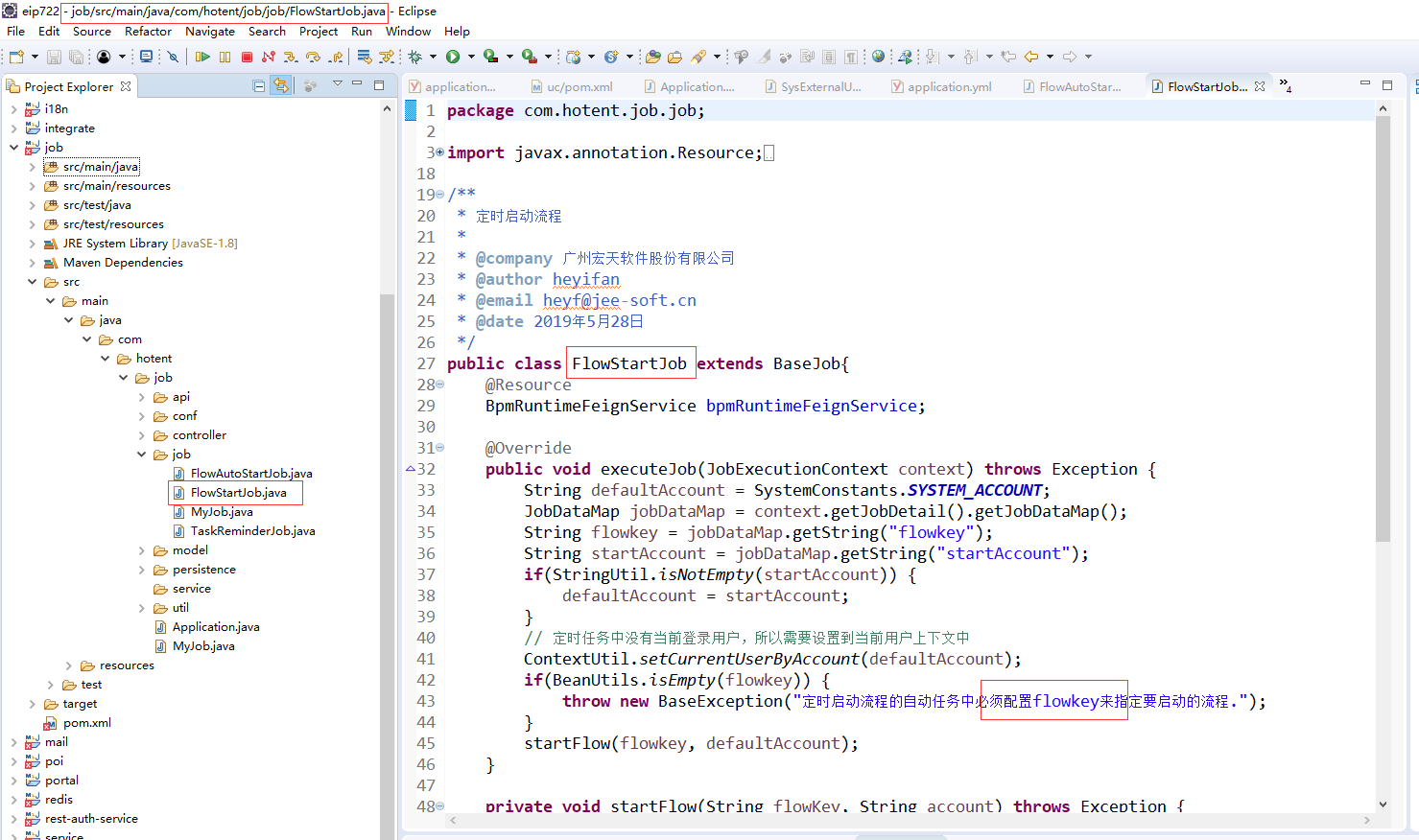Click the green Run button icon
This screenshot has width=1419, height=840.
pos(453,58)
